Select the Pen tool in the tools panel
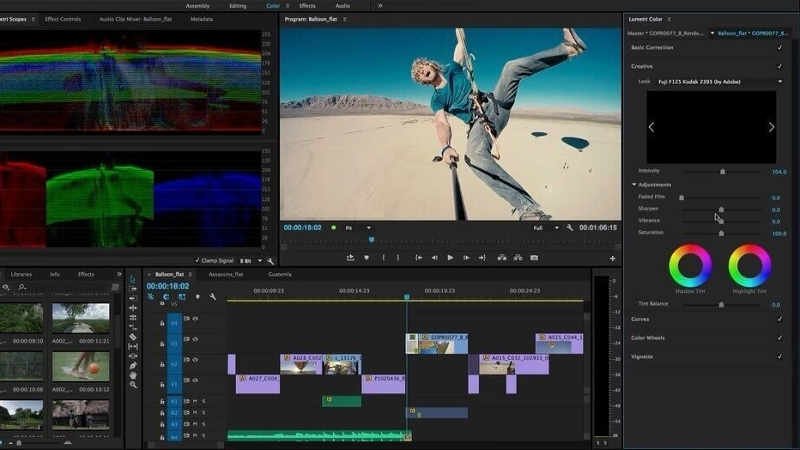 (x=133, y=366)
